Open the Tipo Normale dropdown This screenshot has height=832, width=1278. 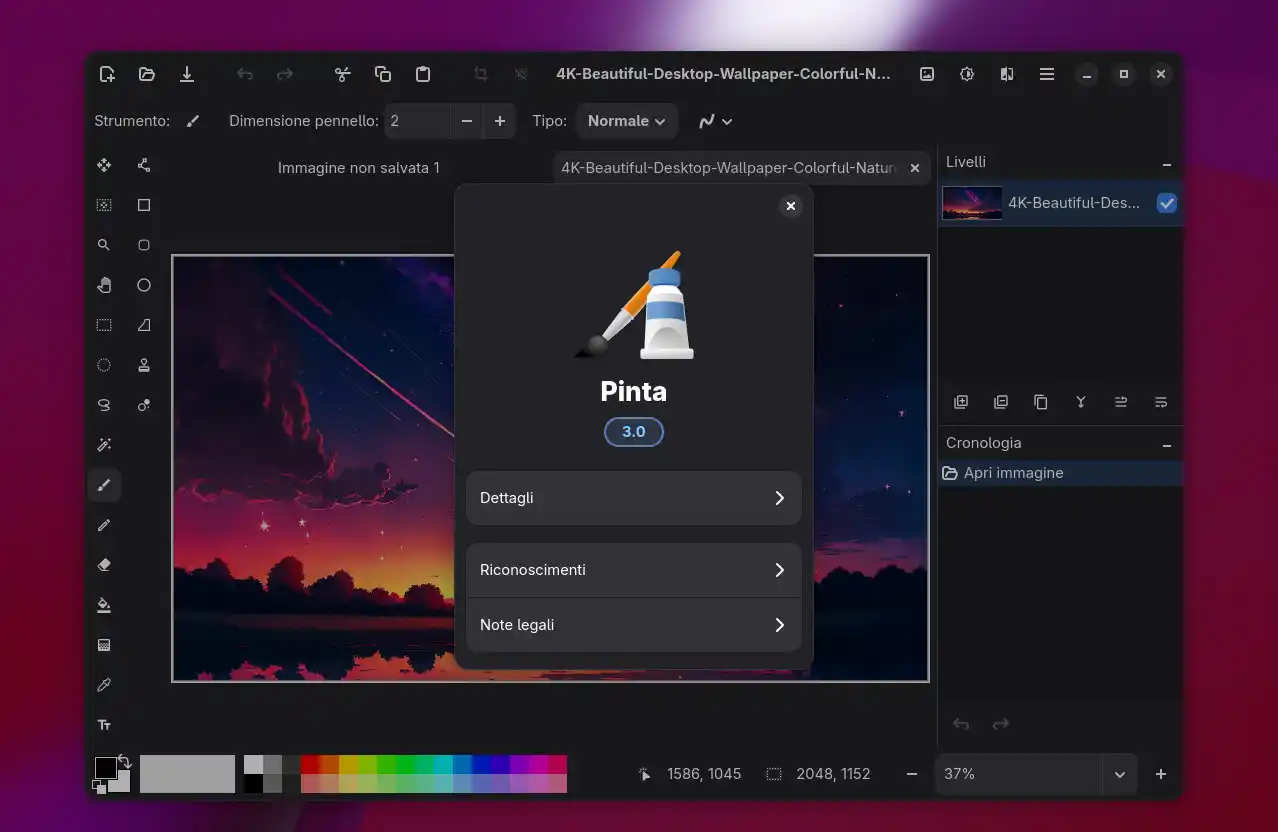627,121
